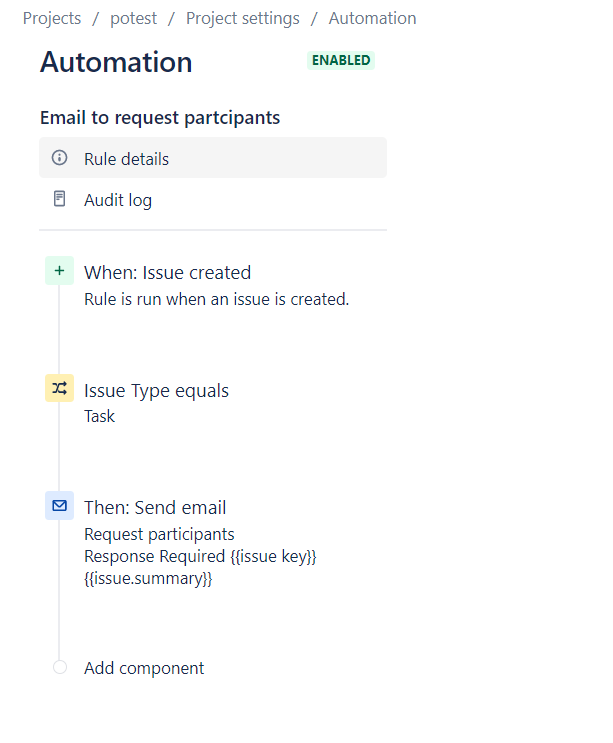This screenshot has height=743, width=613.
Task: Click the Audit log document icon
Action: (59, 199)
